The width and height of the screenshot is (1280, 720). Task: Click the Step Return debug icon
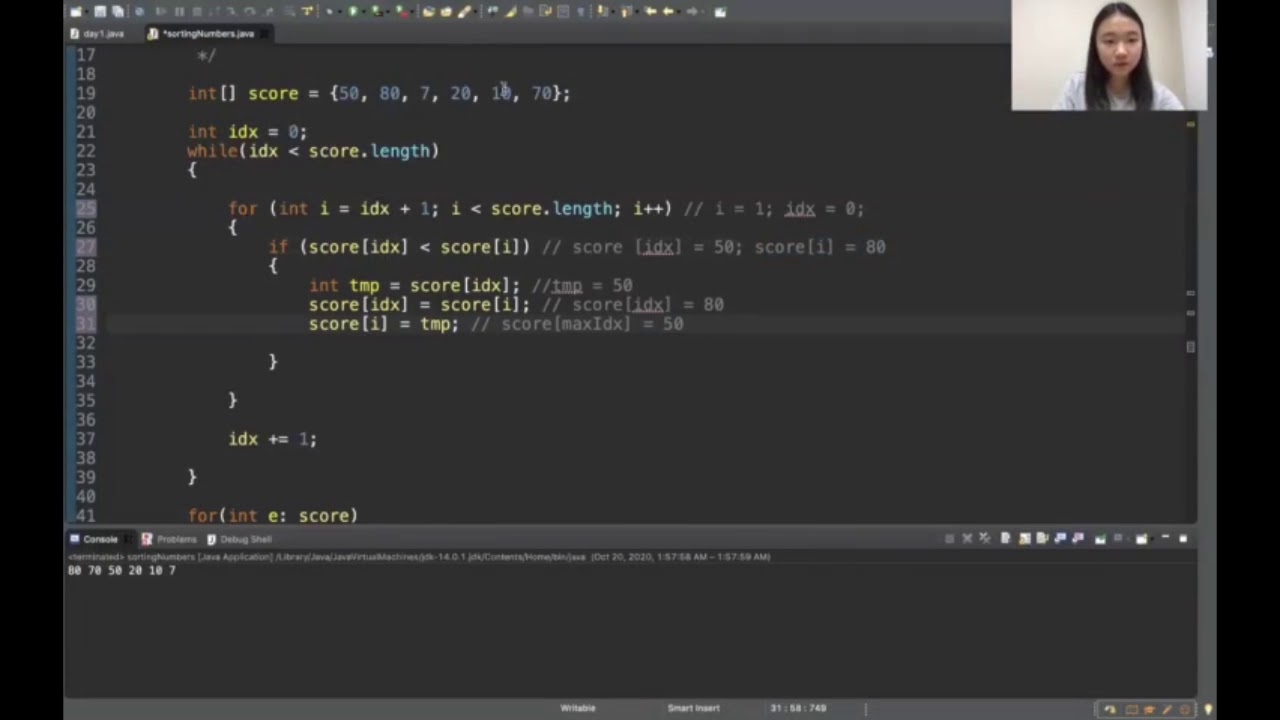click(267, 12)
